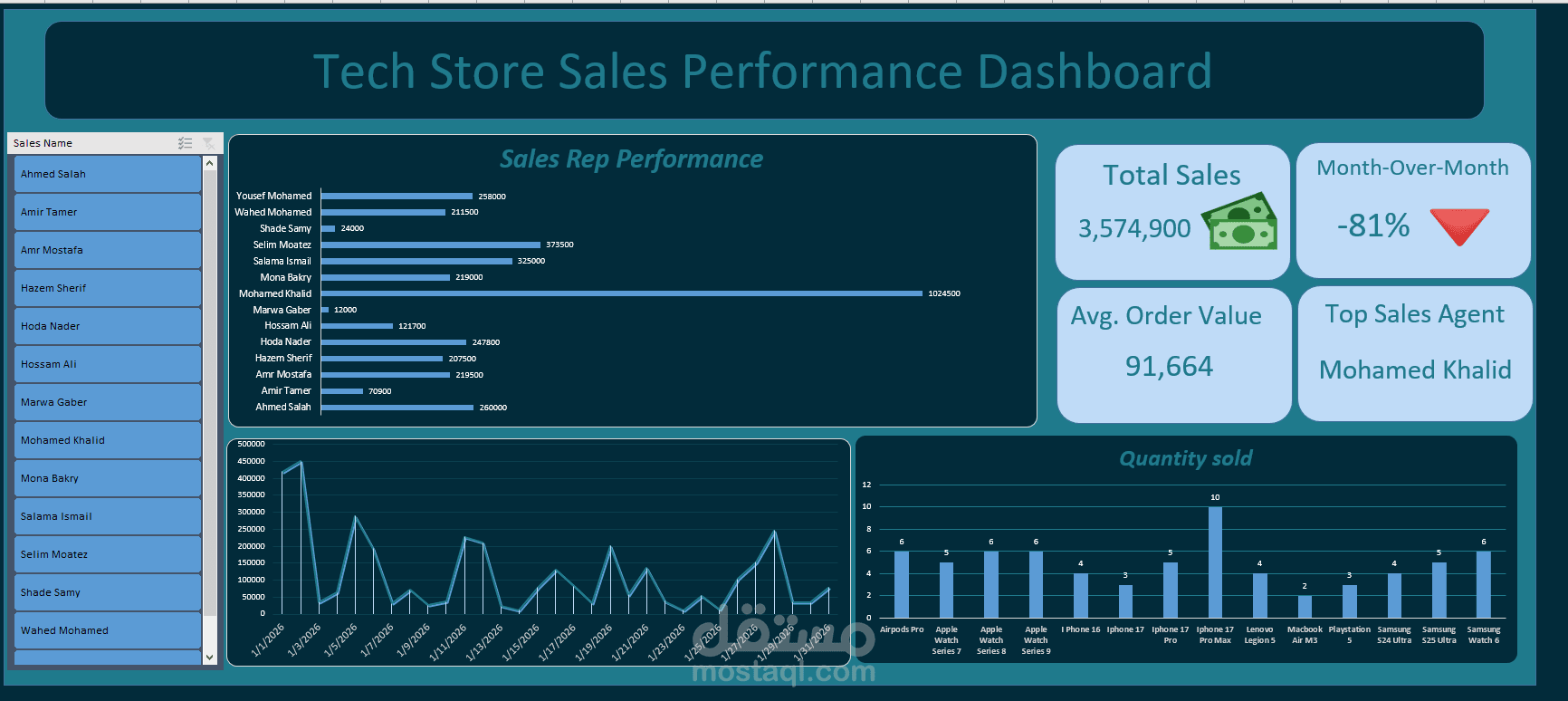Click the Ahmed Salah bar labeled 260000
This screenshot has width=1568, height=701.
[397, 408]
